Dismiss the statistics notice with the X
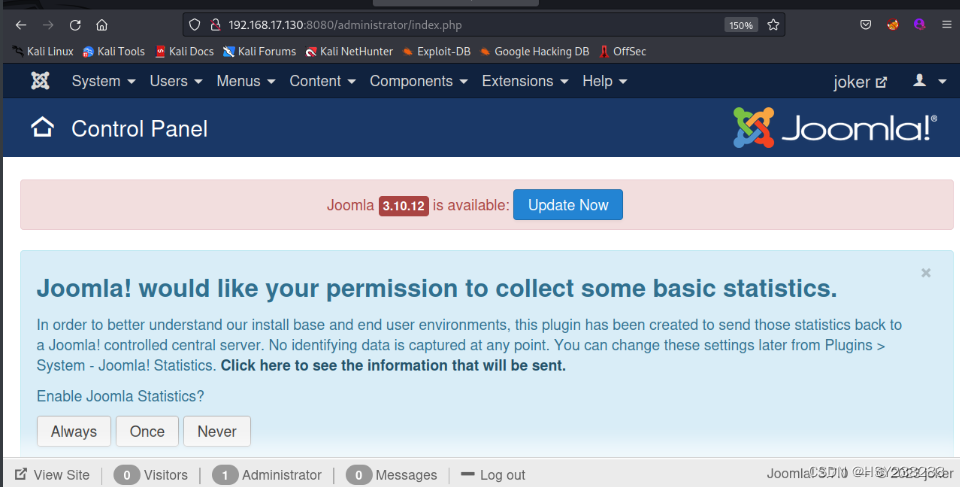960x487 pixels. (926, 273)
